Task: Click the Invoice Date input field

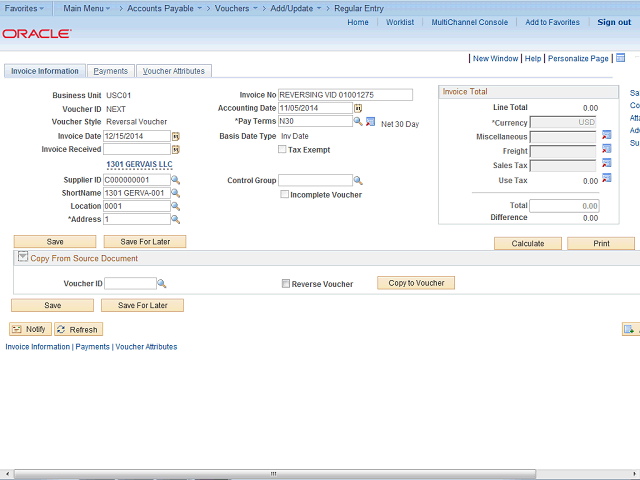Action: pos(137,136)
